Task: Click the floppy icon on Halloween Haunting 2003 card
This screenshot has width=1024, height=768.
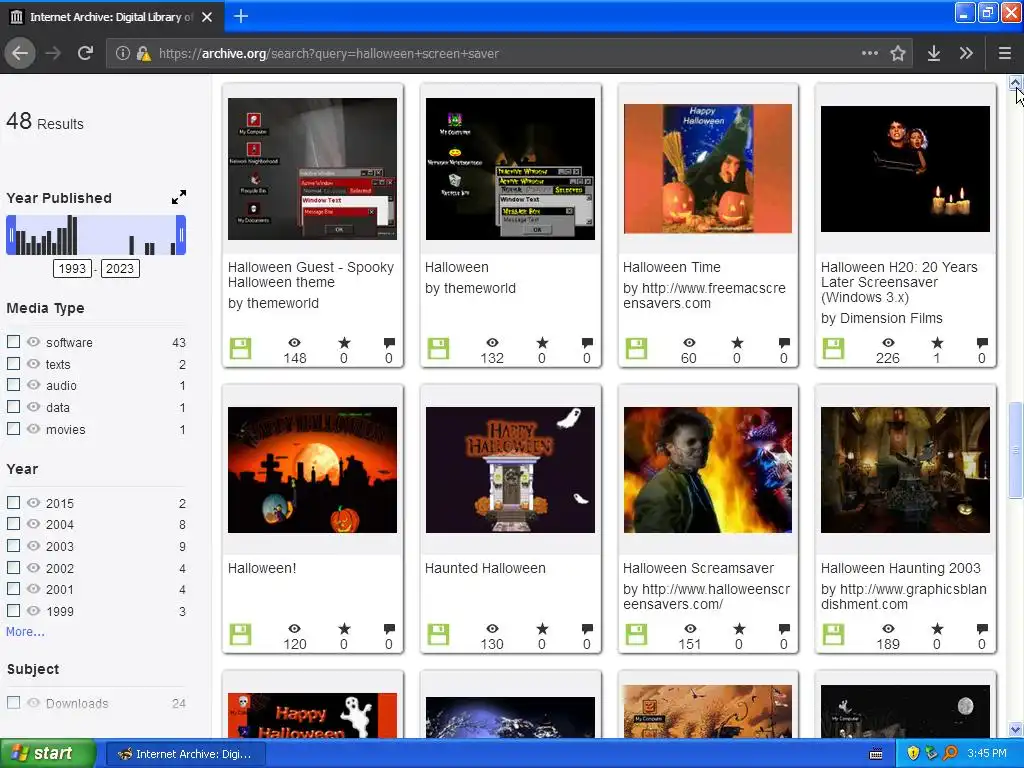Action: coord(833,634)
